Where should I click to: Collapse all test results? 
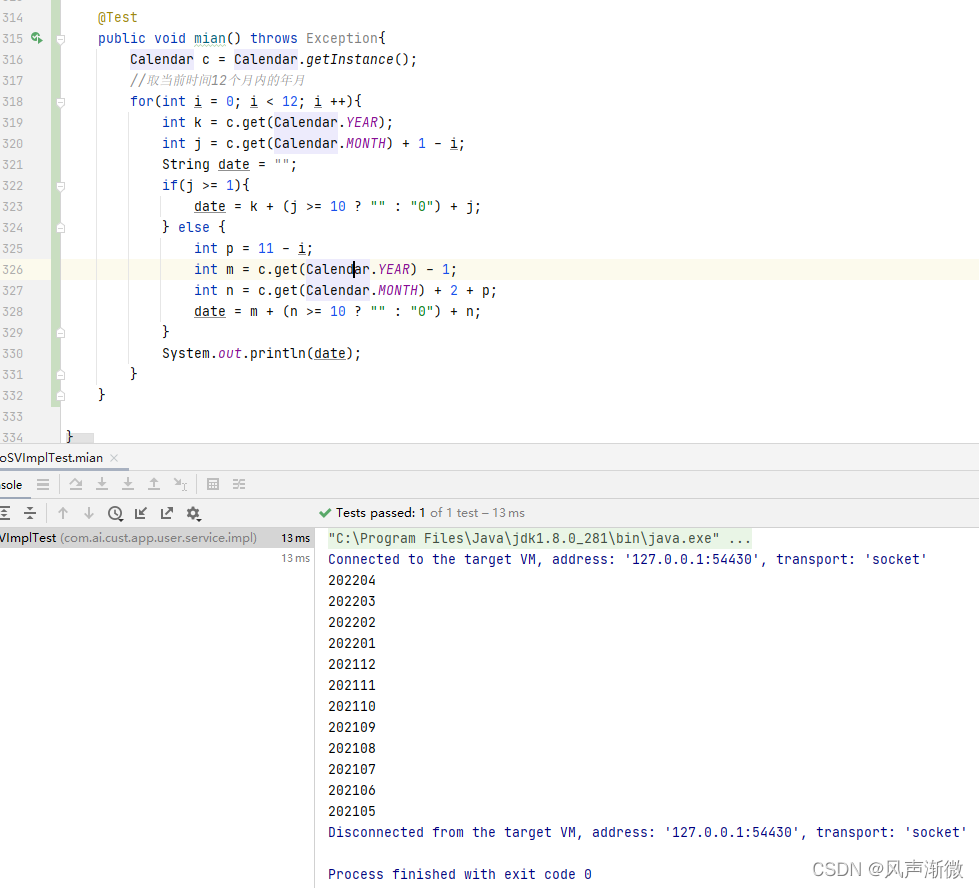pyautogui.click(x=30, y=513)
